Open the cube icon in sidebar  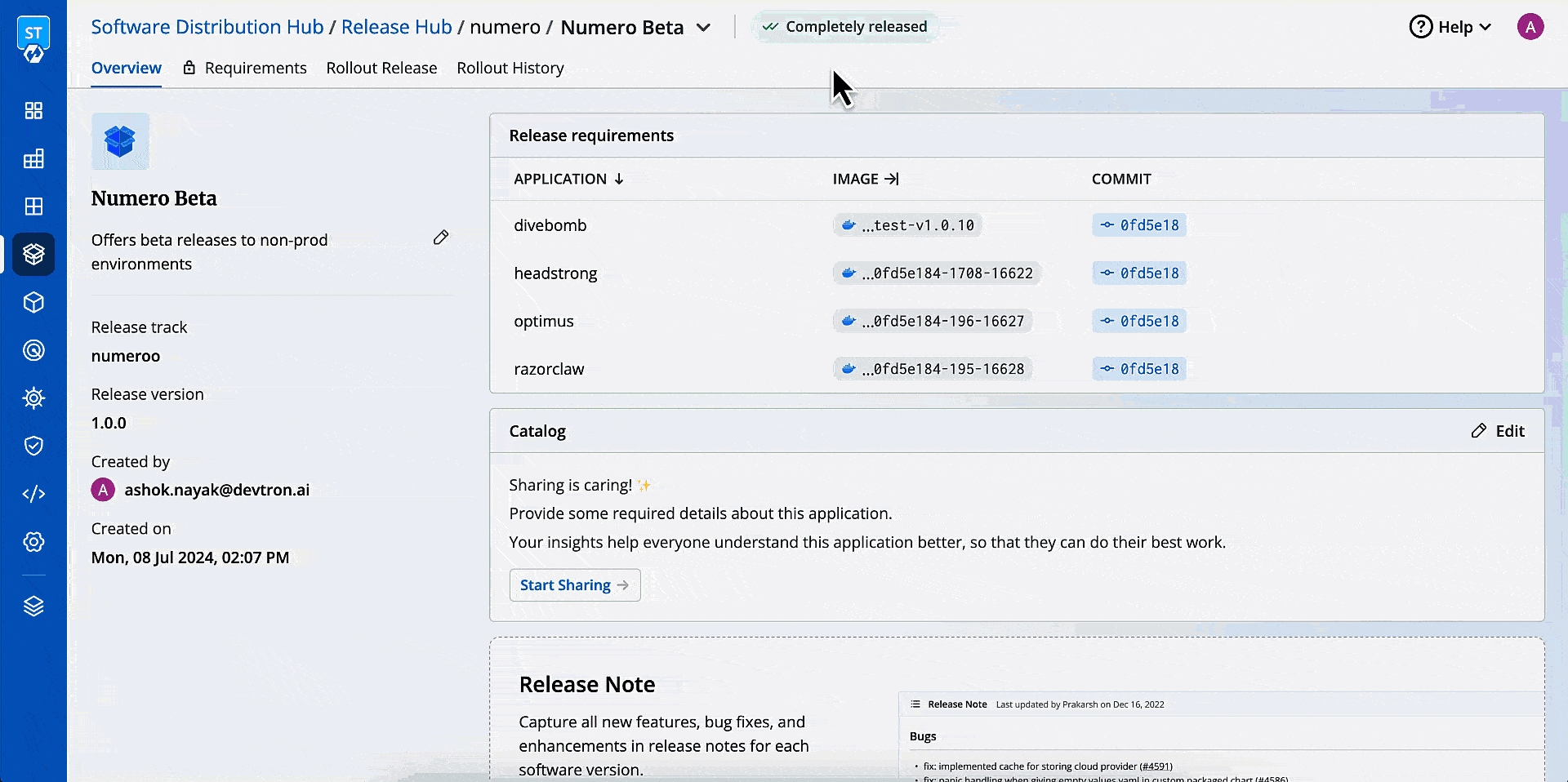click(33, 303)
